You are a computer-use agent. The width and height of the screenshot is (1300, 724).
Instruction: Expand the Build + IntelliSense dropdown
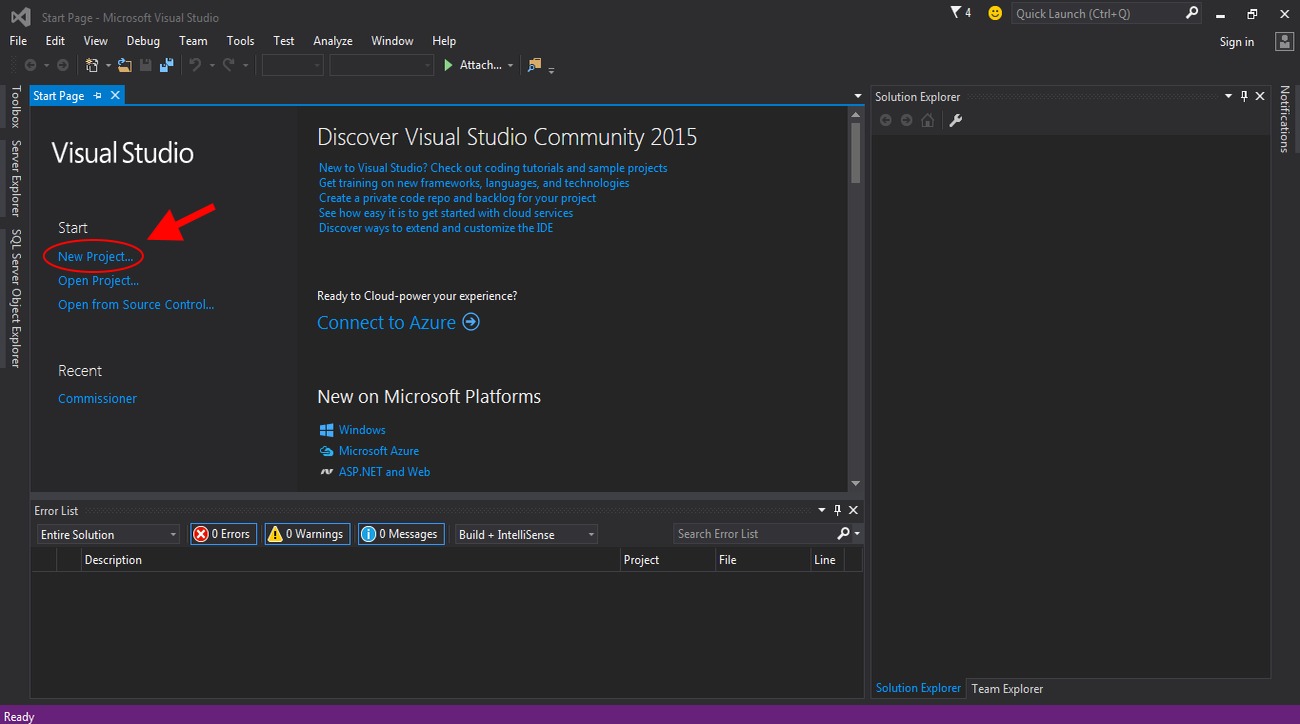click(526, 534)
